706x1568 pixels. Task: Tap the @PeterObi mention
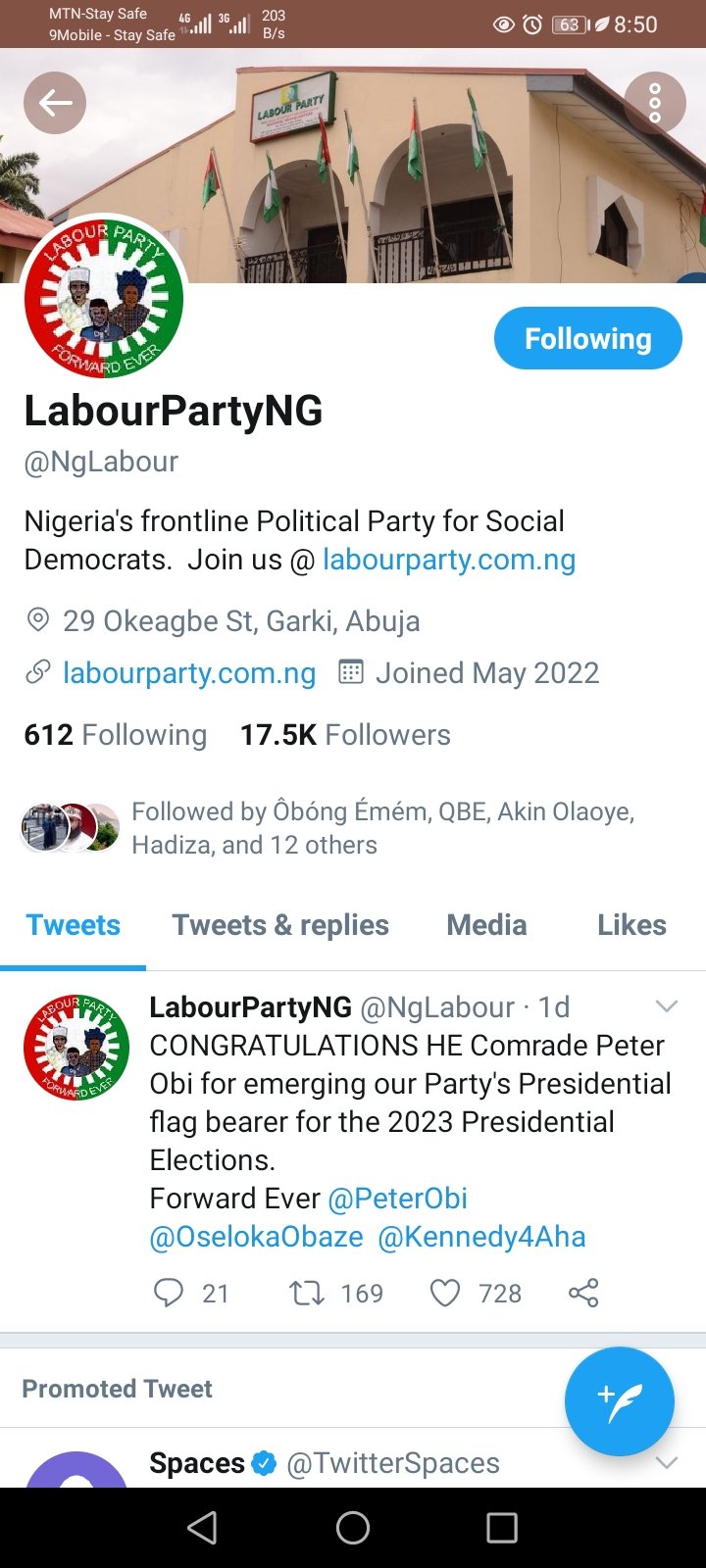[x=397, y=1199]
